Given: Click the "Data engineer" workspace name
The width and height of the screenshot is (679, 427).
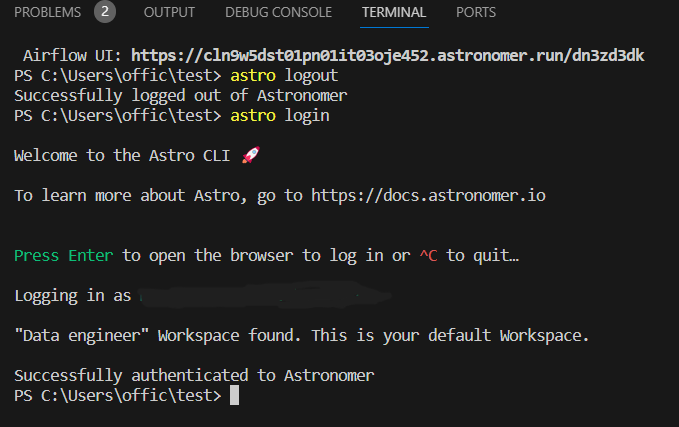Looking at the screenshot, I should coord(81,336).
